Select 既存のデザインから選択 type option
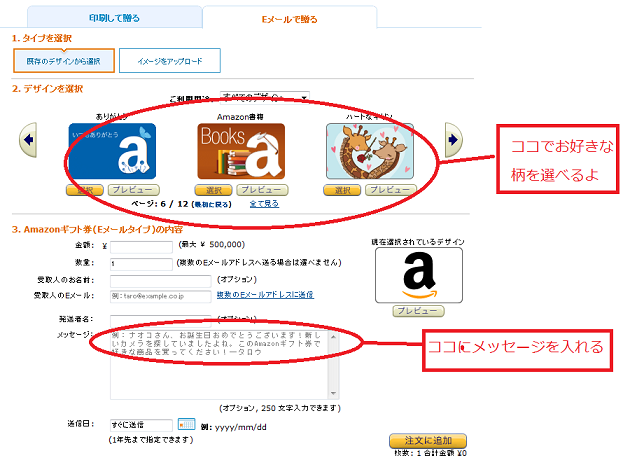623x458 pixels. 64,61
